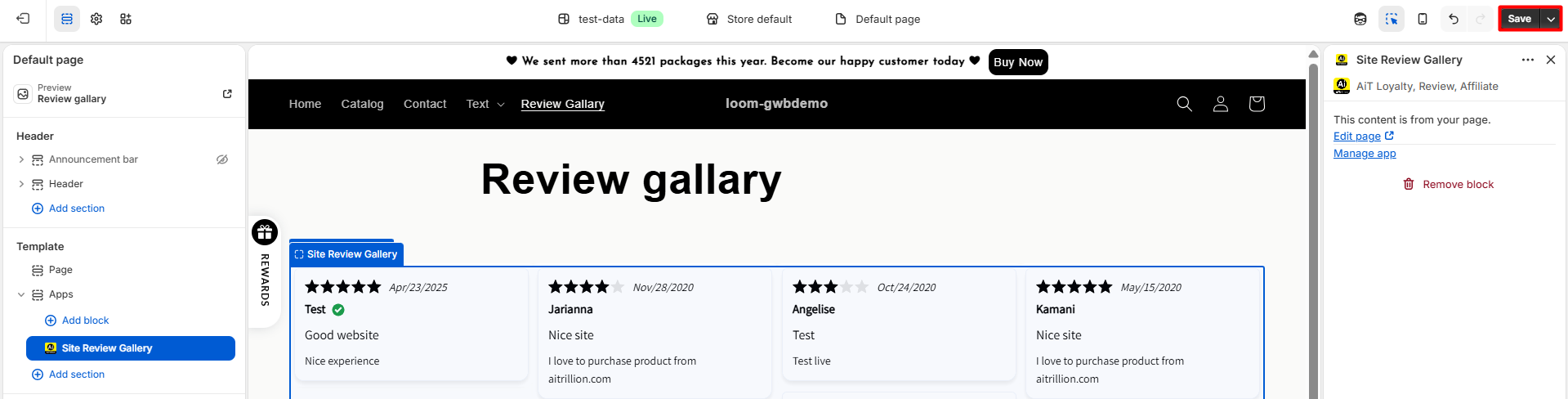This screenshot has width=1568, height=399.
Task: Toggle Announcement bar visibility eye icon
Action: 222,159
